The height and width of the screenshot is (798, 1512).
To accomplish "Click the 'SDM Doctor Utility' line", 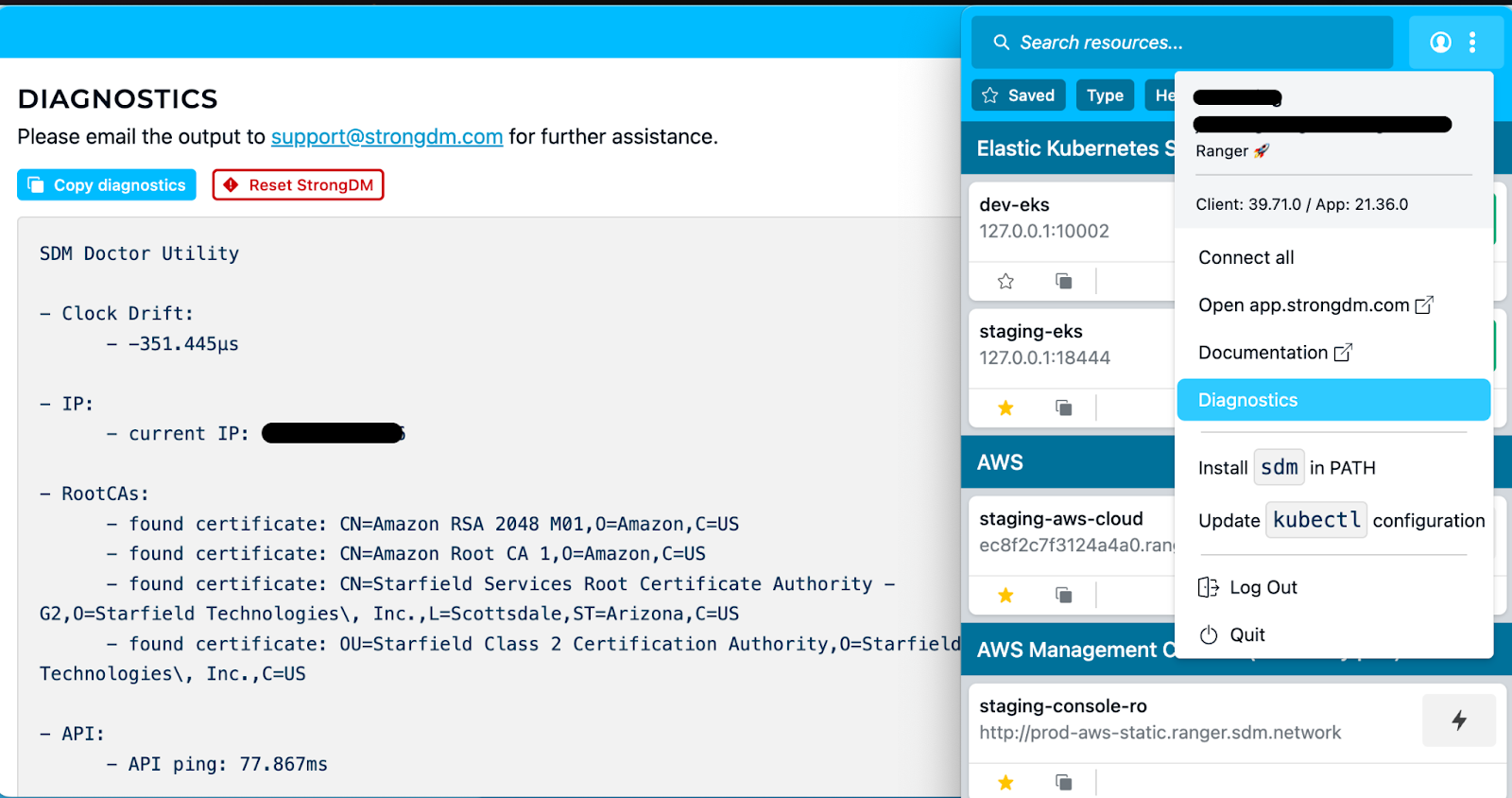I will click(139, 253).
